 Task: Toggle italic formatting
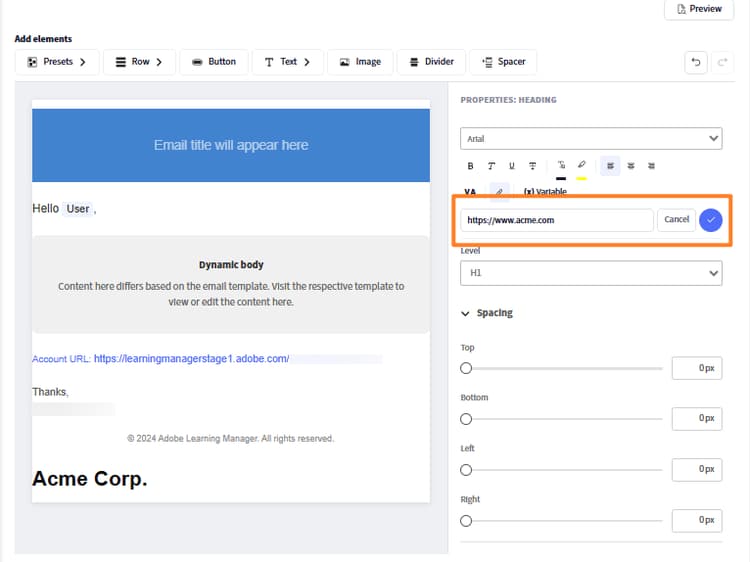491,166
